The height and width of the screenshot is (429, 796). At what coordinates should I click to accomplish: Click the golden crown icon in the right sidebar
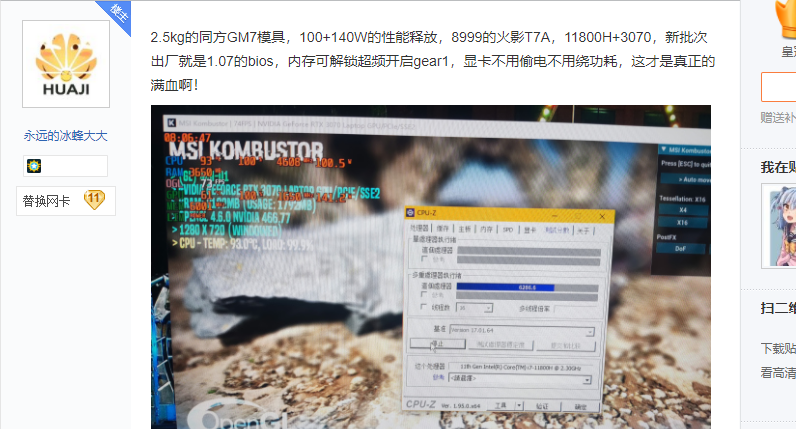click(786, 18)
